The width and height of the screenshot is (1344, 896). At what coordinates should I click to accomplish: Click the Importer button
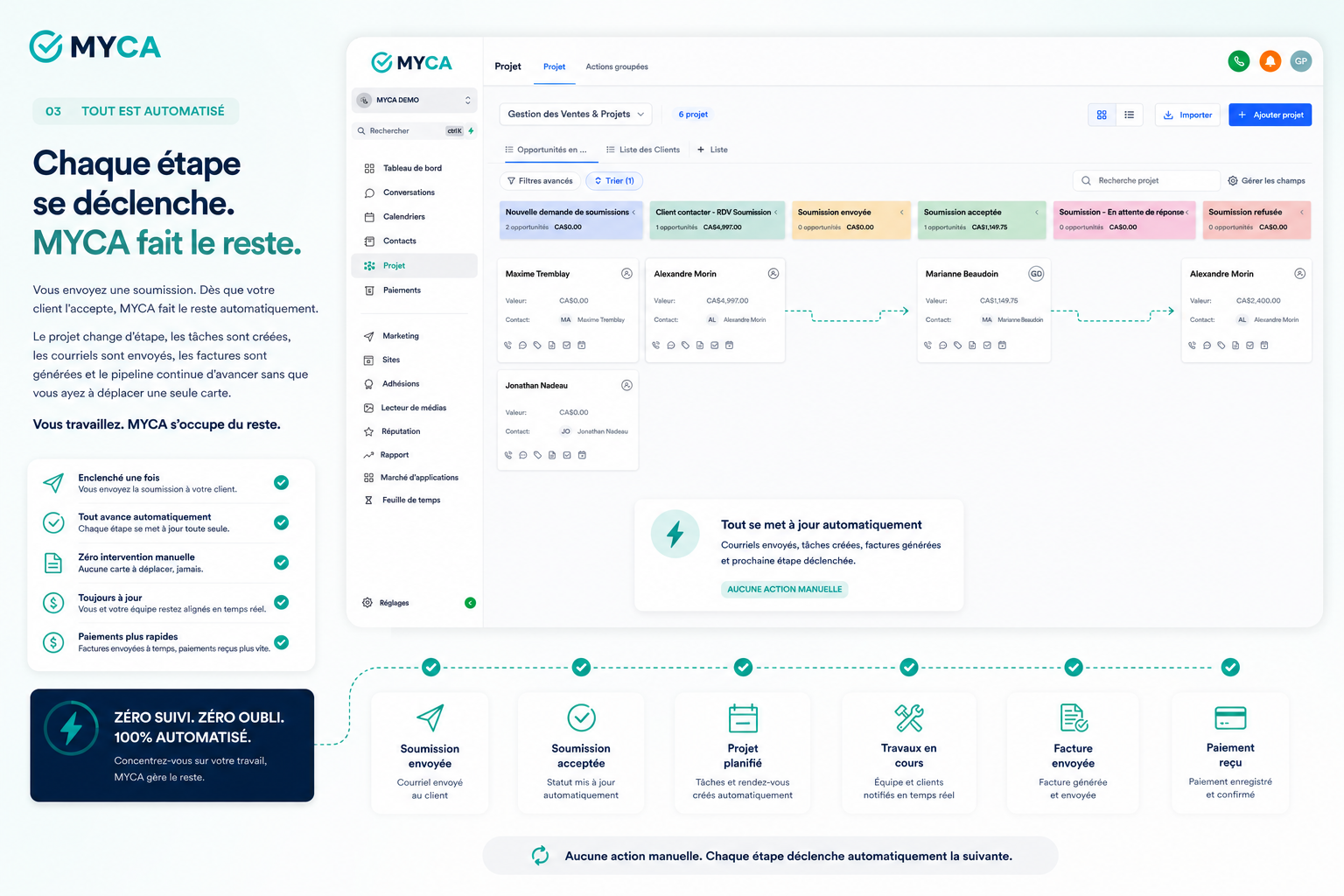click(1187, 115)
